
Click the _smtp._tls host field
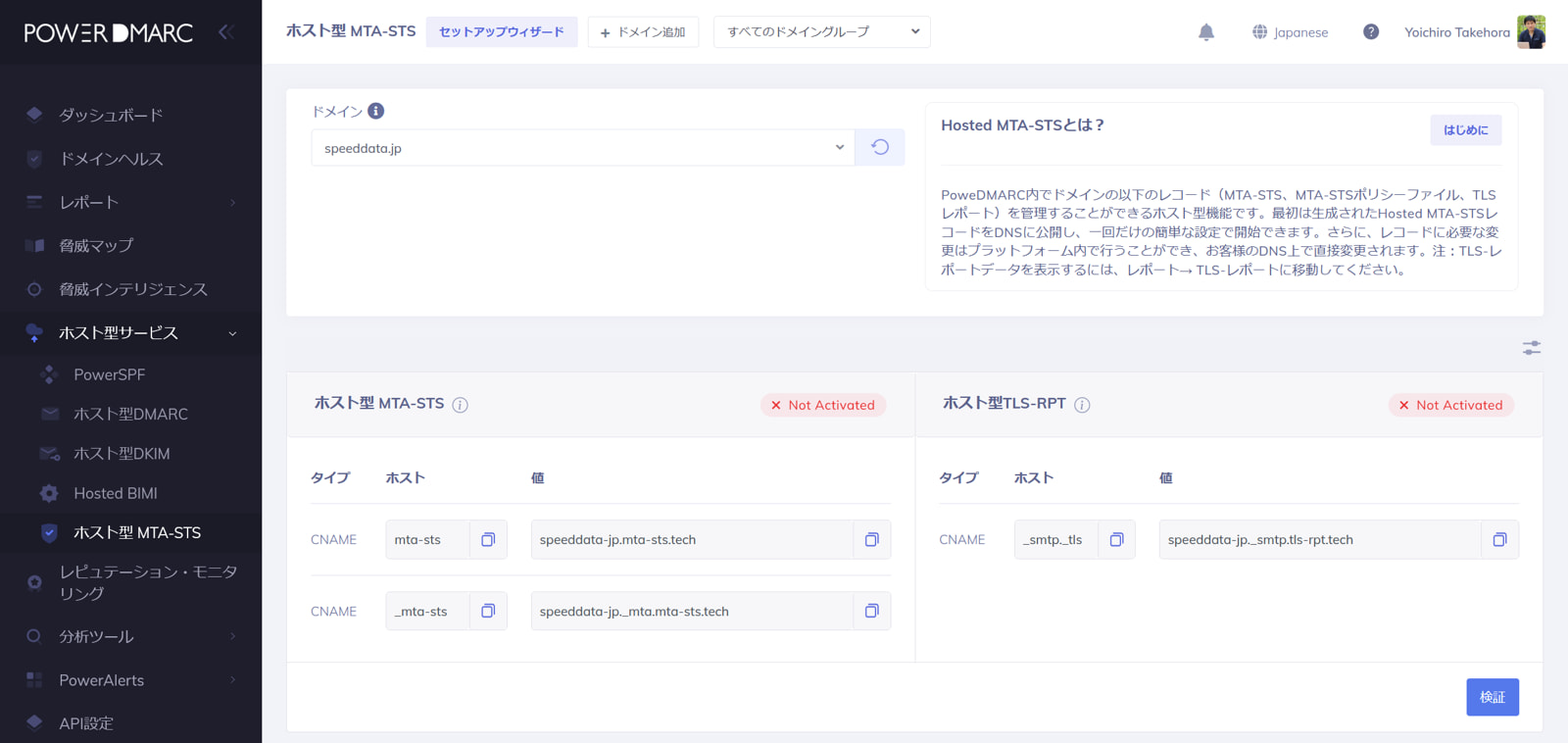[1056, 539]
